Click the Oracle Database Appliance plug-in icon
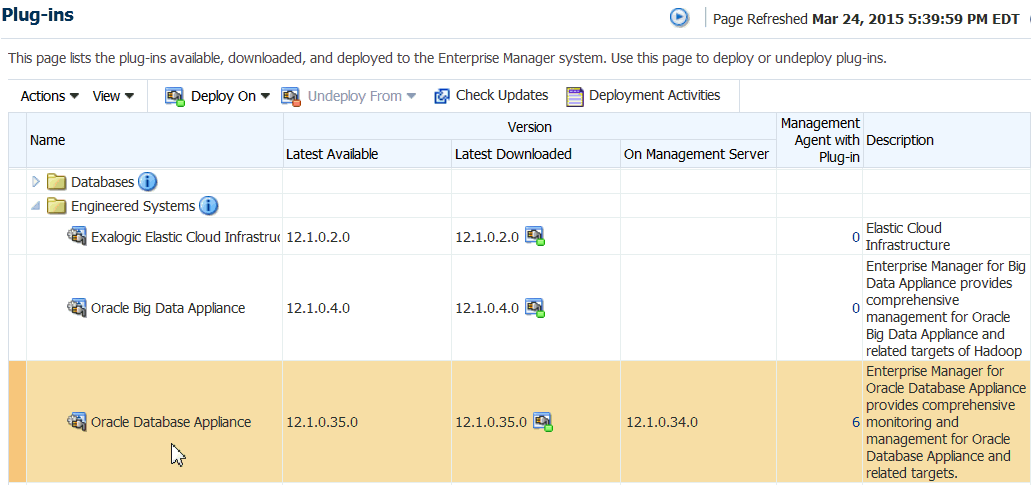 (x=77, y=422)
